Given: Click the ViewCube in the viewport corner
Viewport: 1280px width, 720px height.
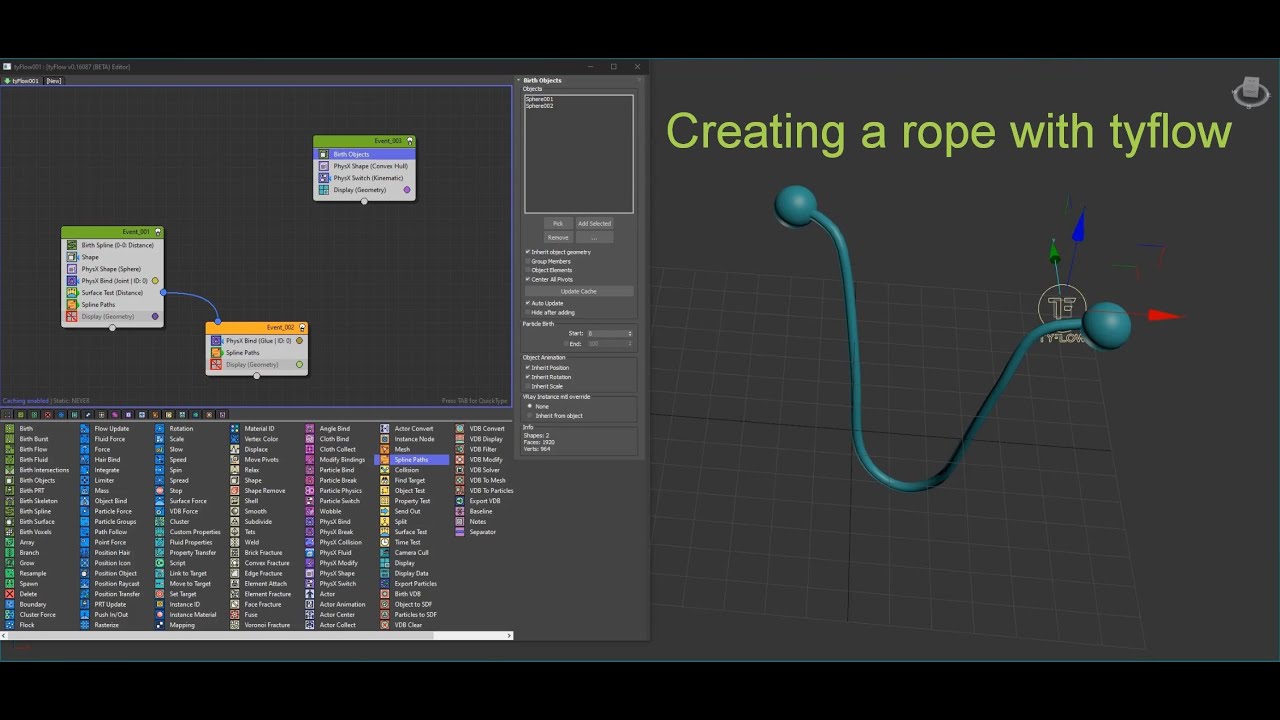Looking at the screenshot, I should tap(1251, 92).
